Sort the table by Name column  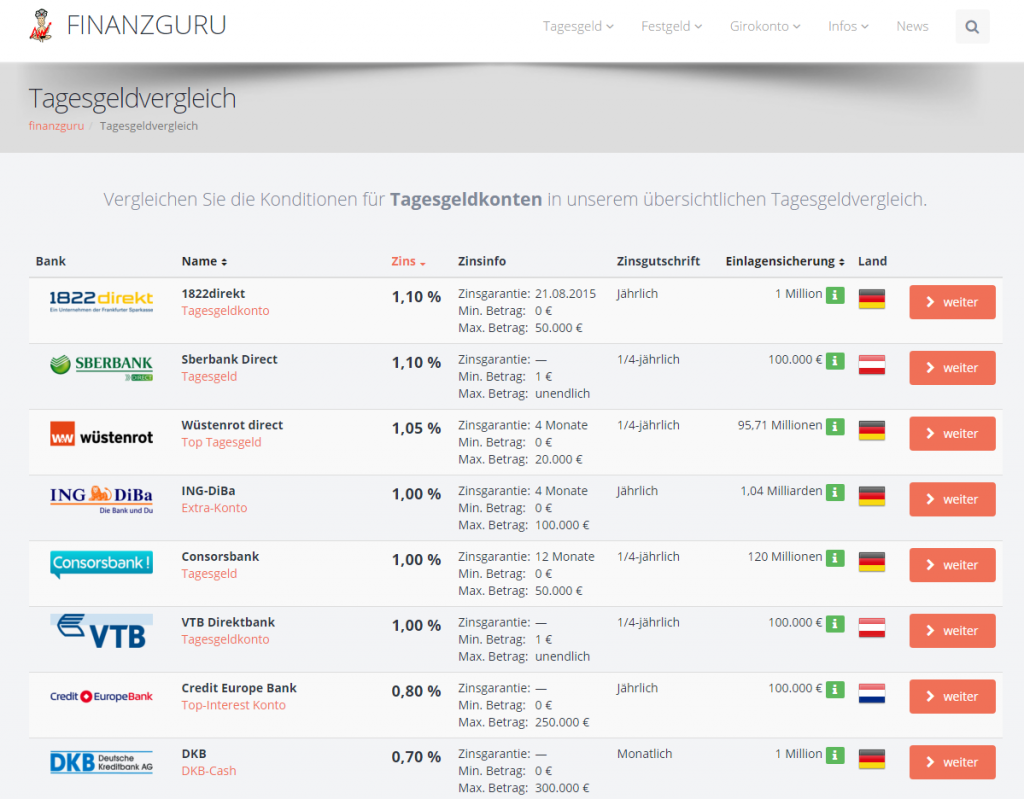click(204, 261)
